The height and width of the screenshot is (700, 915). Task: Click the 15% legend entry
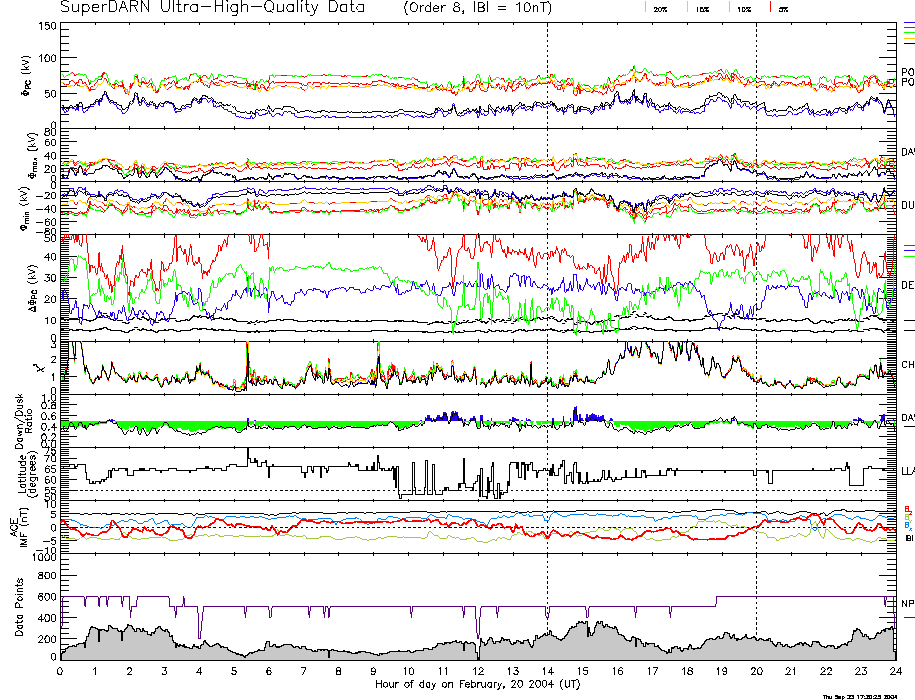point(702,8)
